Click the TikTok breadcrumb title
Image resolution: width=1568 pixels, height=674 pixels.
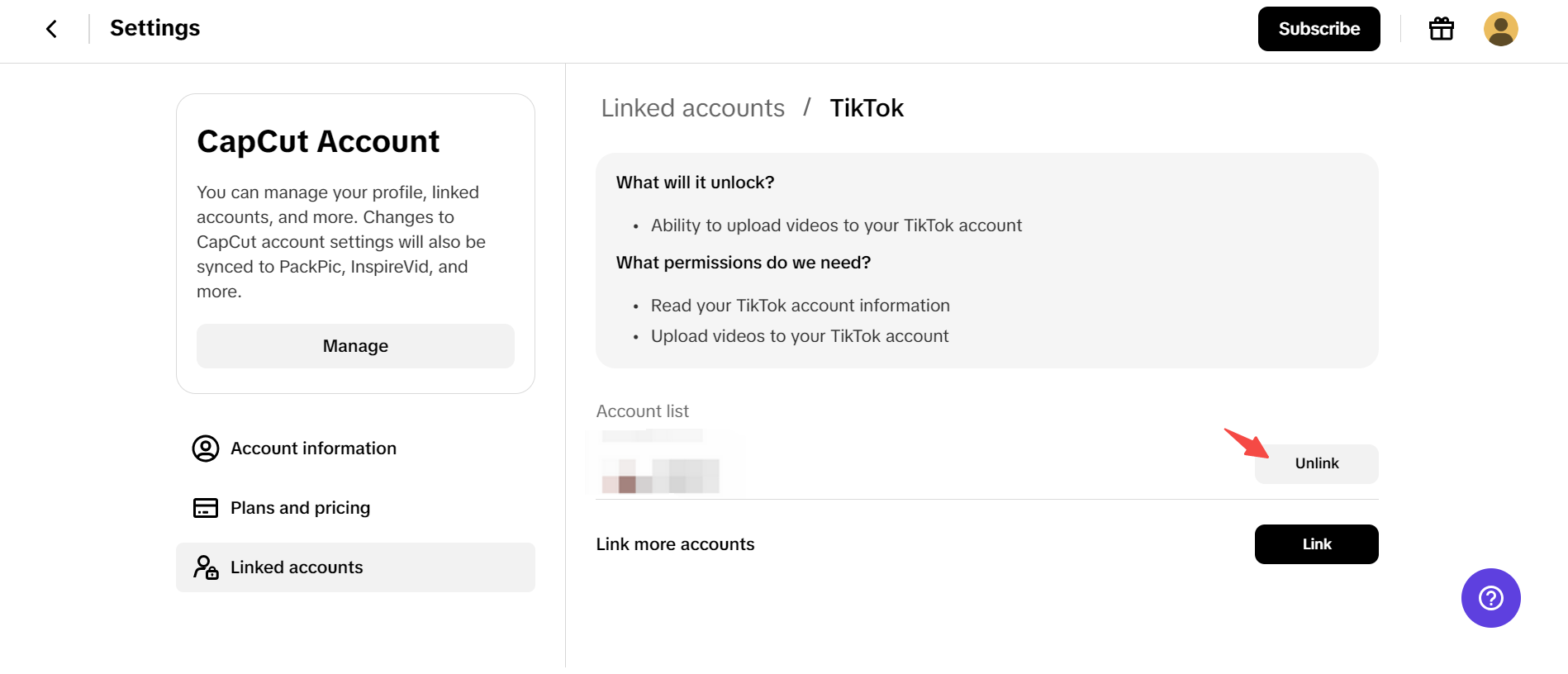[867, 108]
